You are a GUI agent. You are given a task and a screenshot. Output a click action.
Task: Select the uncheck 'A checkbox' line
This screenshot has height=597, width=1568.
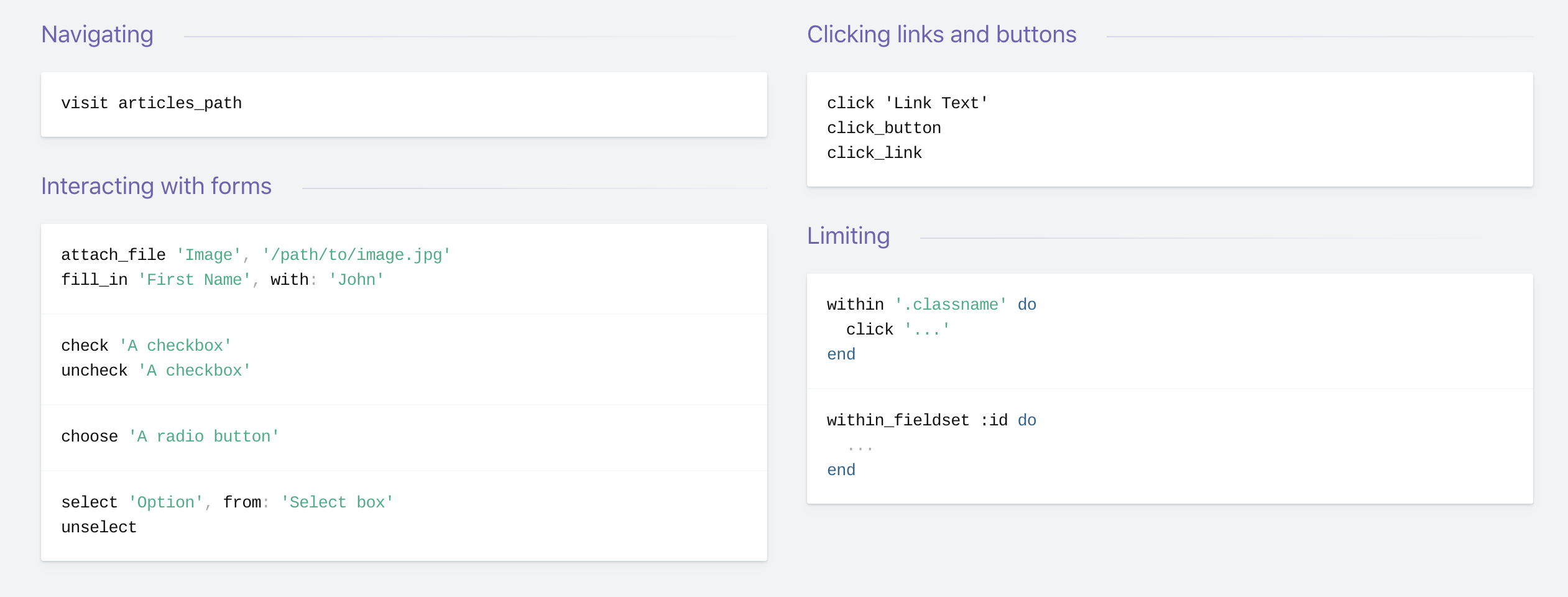coord(156,371)
